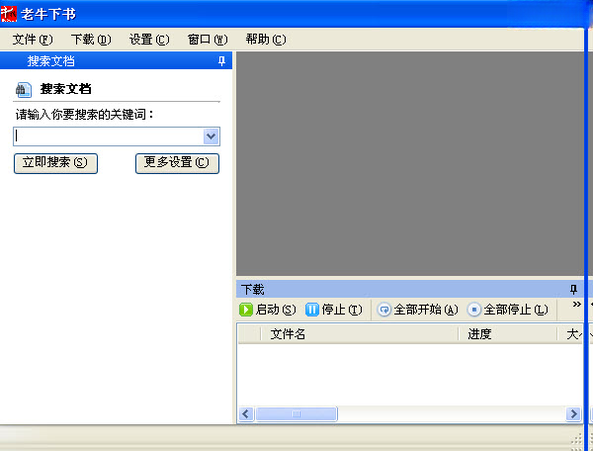Open the 设置(C) menu
Screen dimensions: 593x451
[149, 39]
